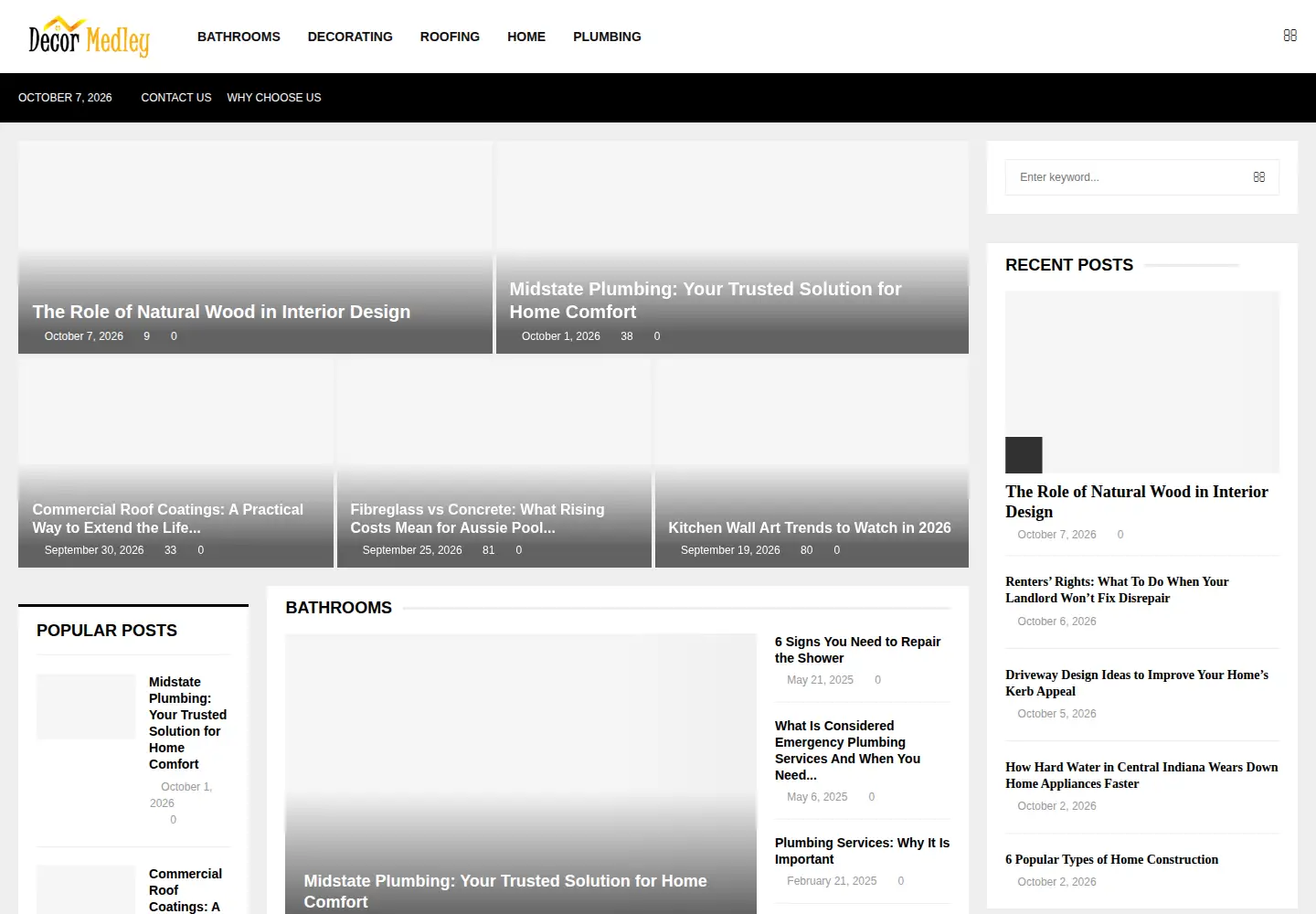Viewport: 1316px width, 914px height.
Task: Open the Bathrooms menu item
Action: coord(239,37)
